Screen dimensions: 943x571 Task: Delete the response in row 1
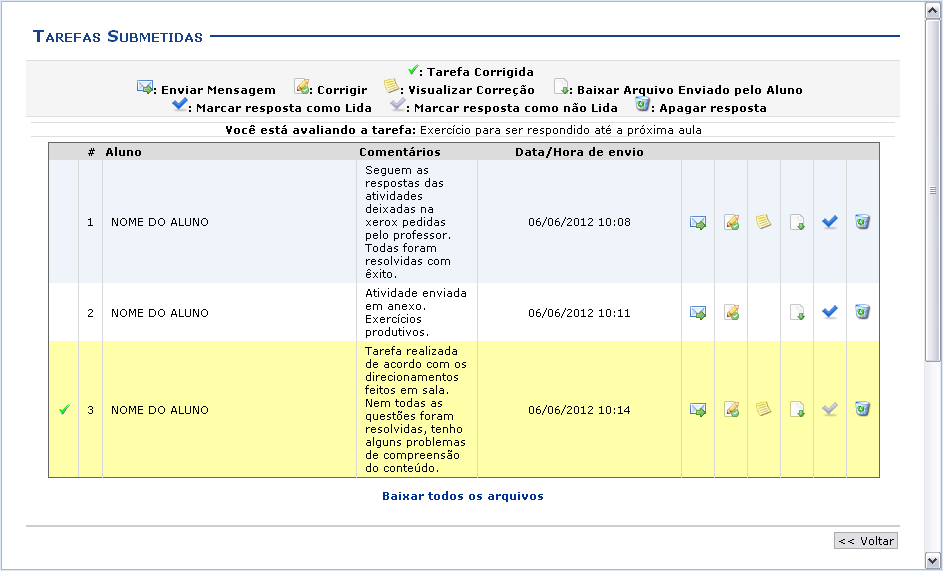(x=862, y=222)
